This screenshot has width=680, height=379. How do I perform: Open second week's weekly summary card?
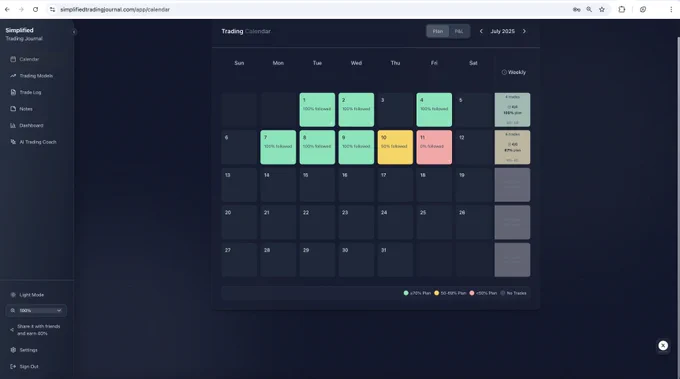click(x=512, y=147)
